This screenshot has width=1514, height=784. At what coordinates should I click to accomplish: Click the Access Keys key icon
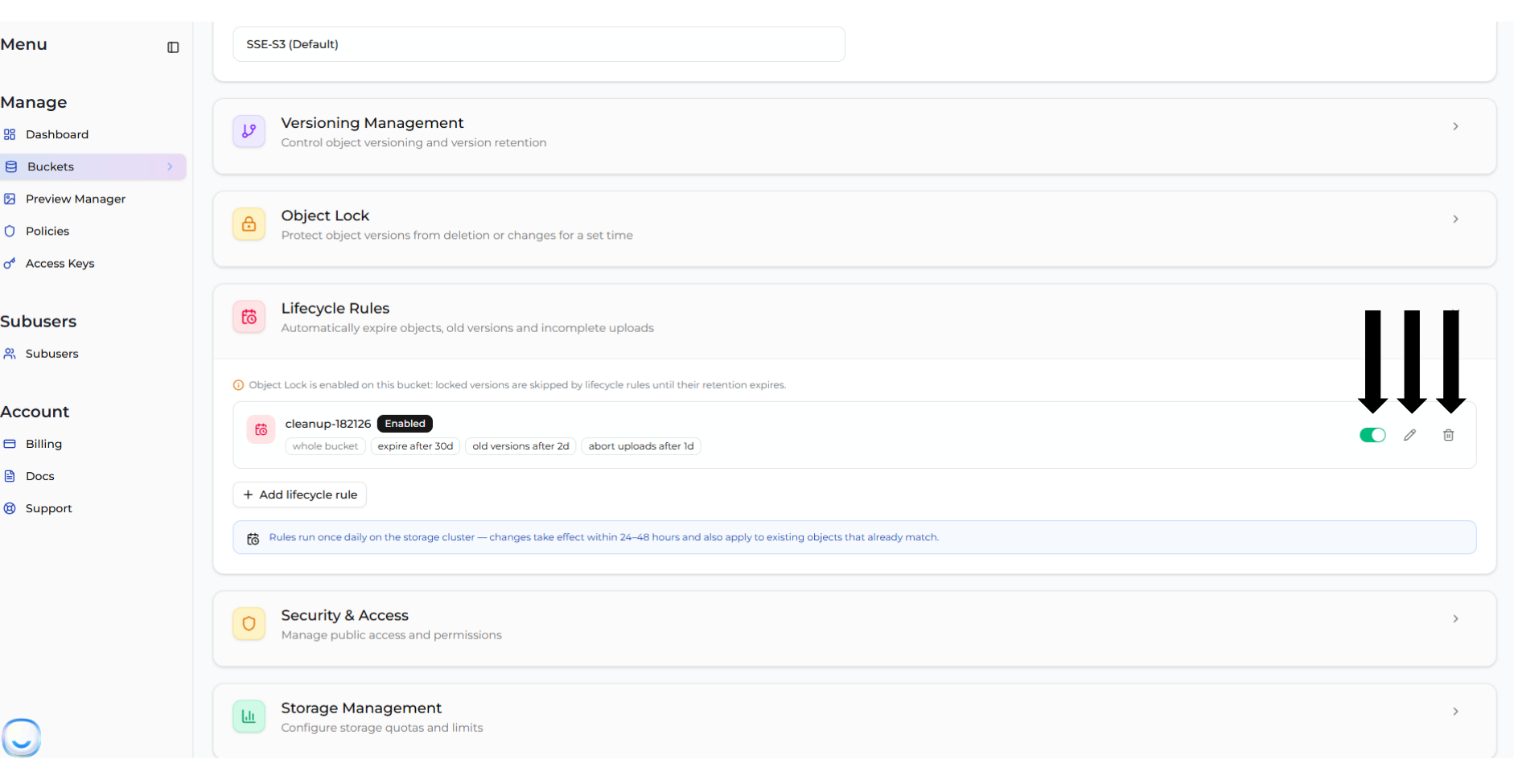[x=10, y=263]
